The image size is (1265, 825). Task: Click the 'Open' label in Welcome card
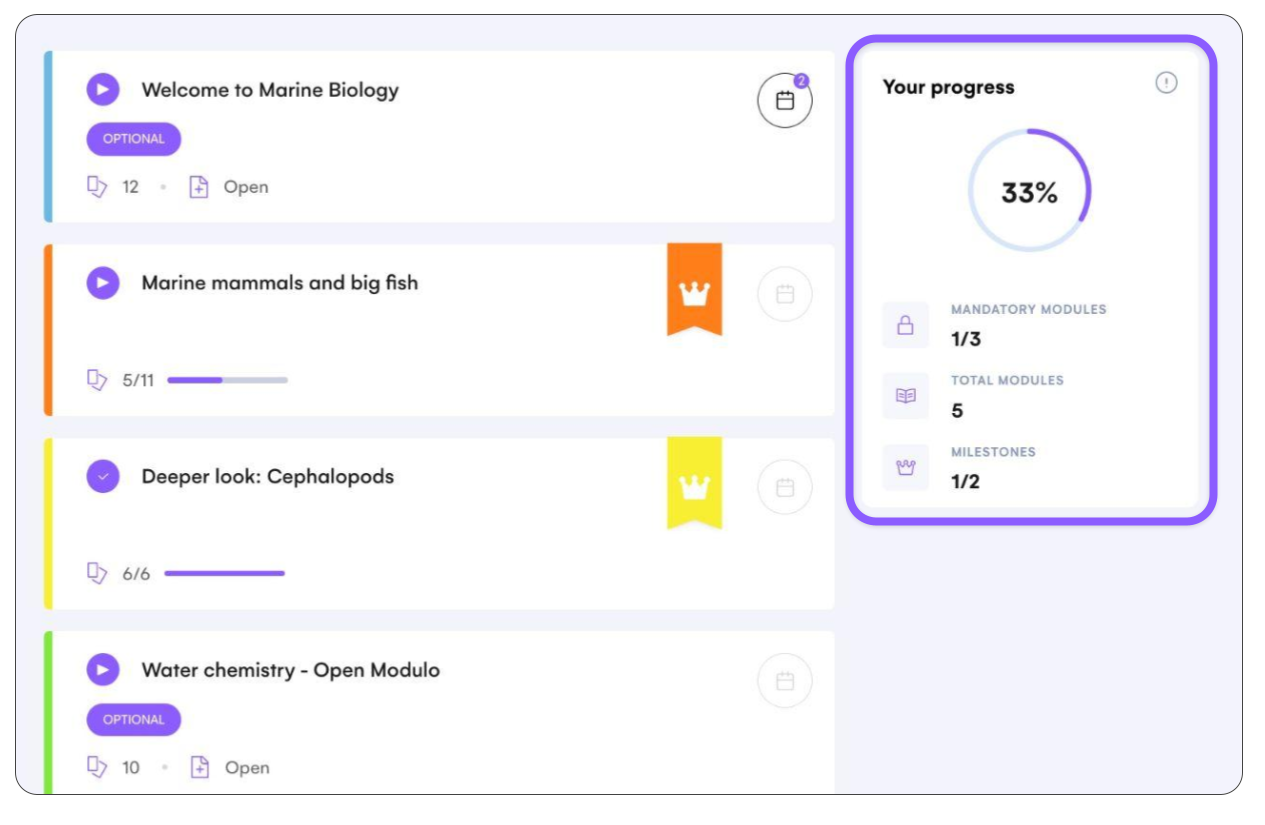(x=246, y=187)
